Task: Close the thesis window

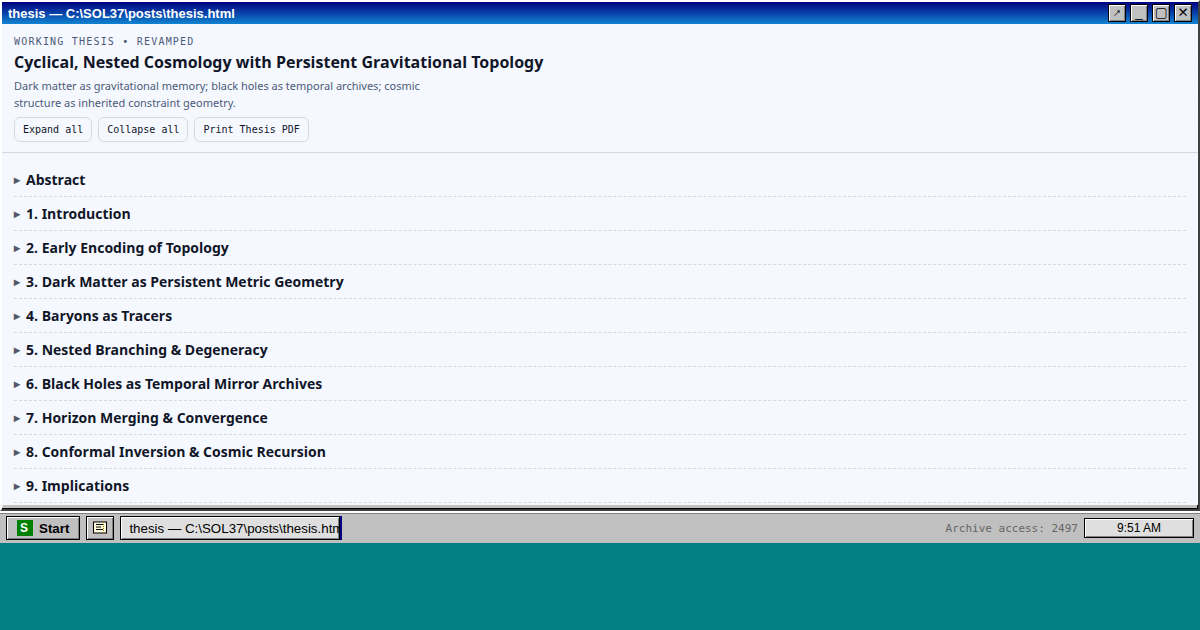Action: point(1183,13)
